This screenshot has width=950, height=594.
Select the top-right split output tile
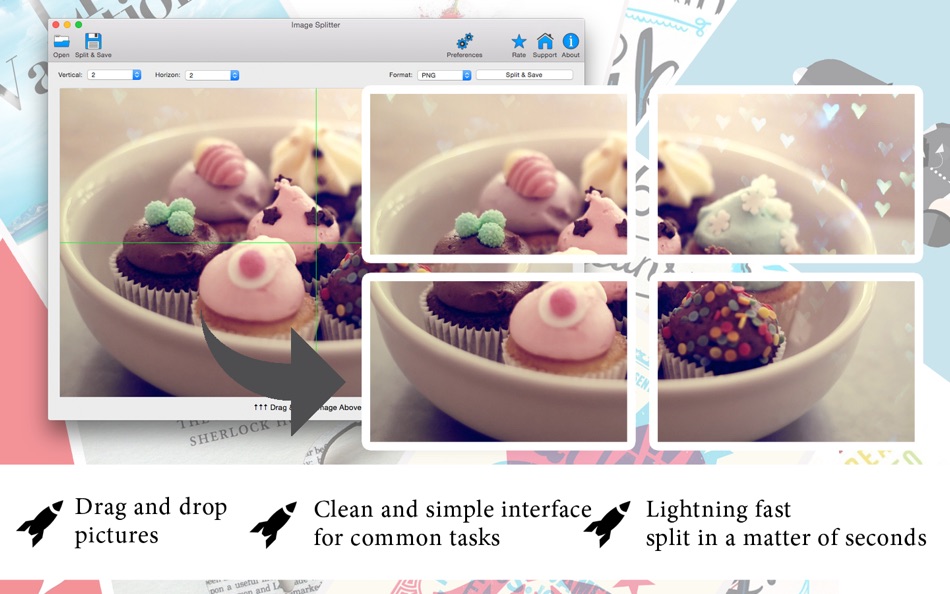[786, 174]
